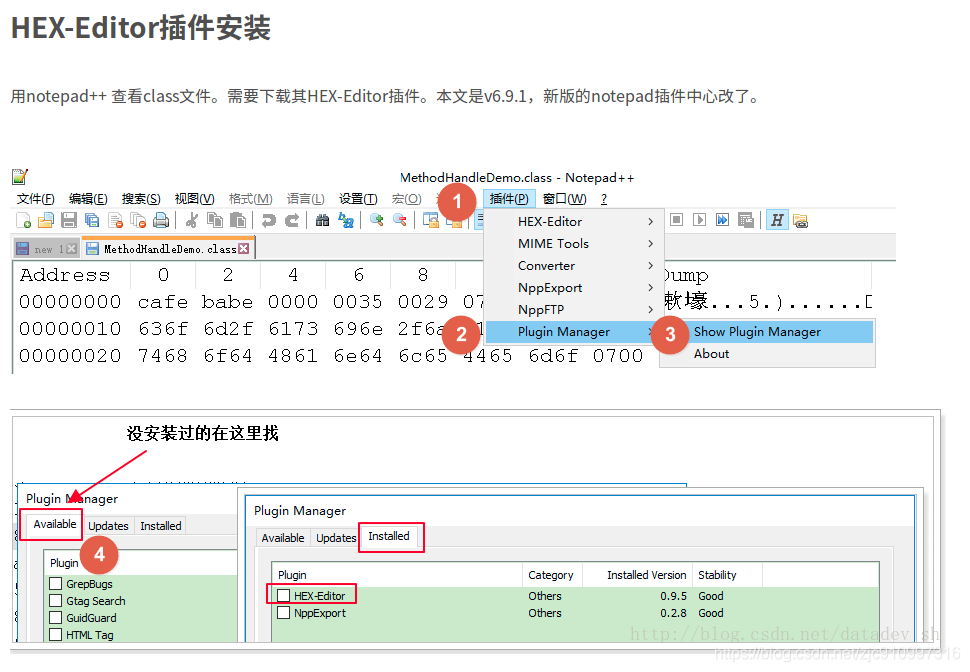Viewport: 970px width, 672px height.
Task: Open the 编辑(E) menu
Action: click(88, 199)
